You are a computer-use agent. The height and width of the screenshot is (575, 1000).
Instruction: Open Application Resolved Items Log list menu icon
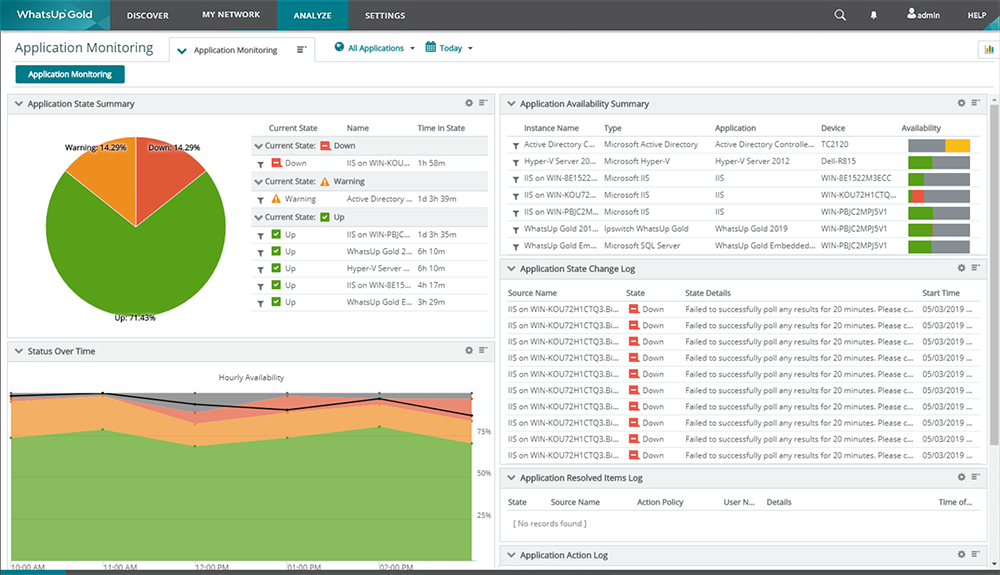click(975, 477)
